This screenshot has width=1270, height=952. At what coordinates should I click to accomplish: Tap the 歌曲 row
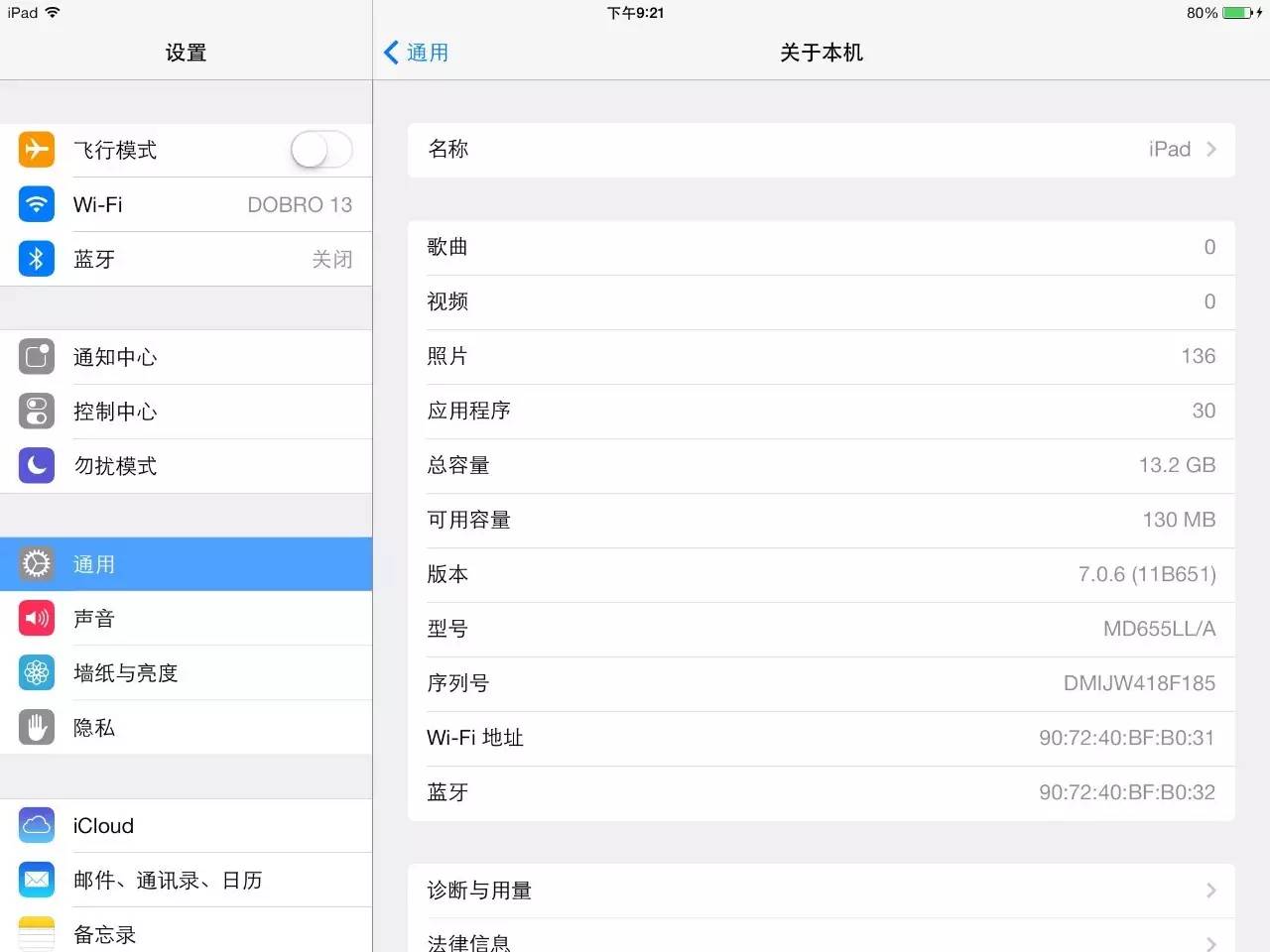click(822, 247)
